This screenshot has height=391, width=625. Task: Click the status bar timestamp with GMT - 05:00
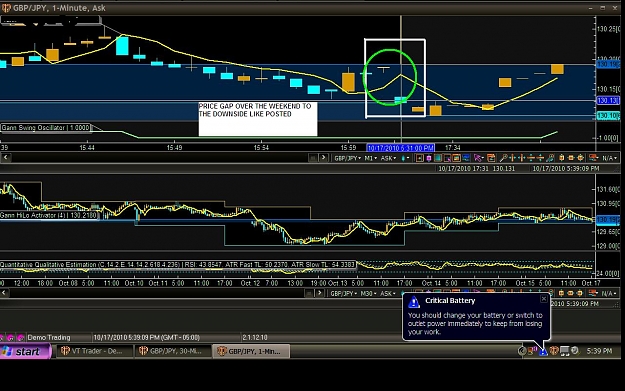coord(146,337)
